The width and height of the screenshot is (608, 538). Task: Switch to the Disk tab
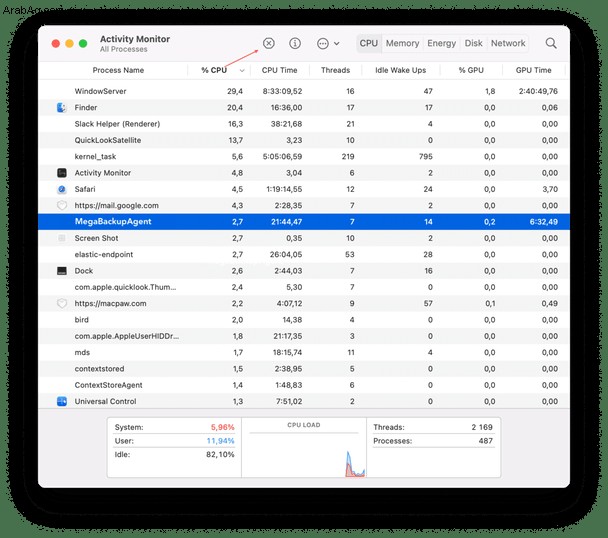[473, 43]
